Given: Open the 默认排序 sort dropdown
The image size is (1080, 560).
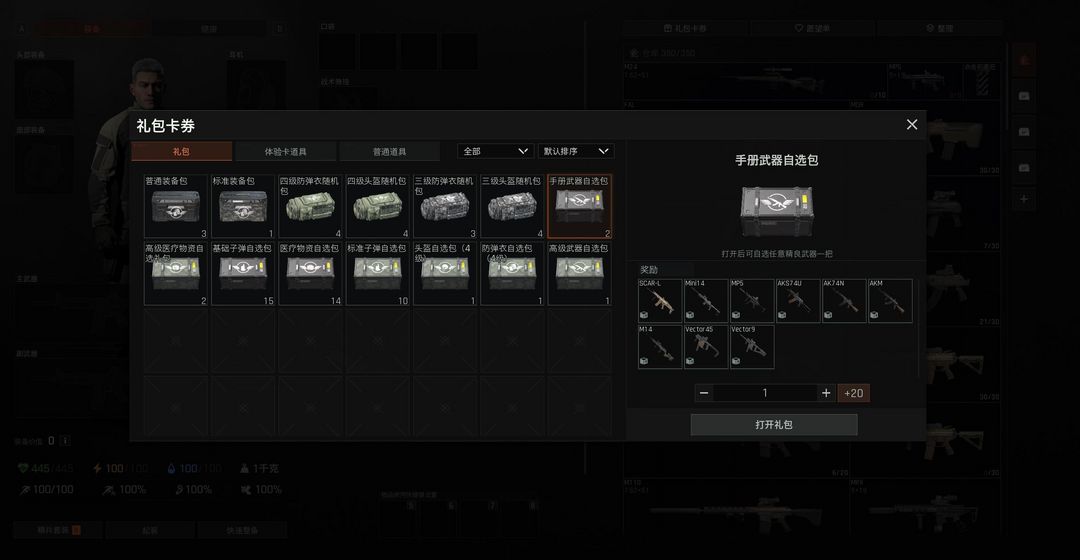Looking at the screenshot, I should click(576, 151).
